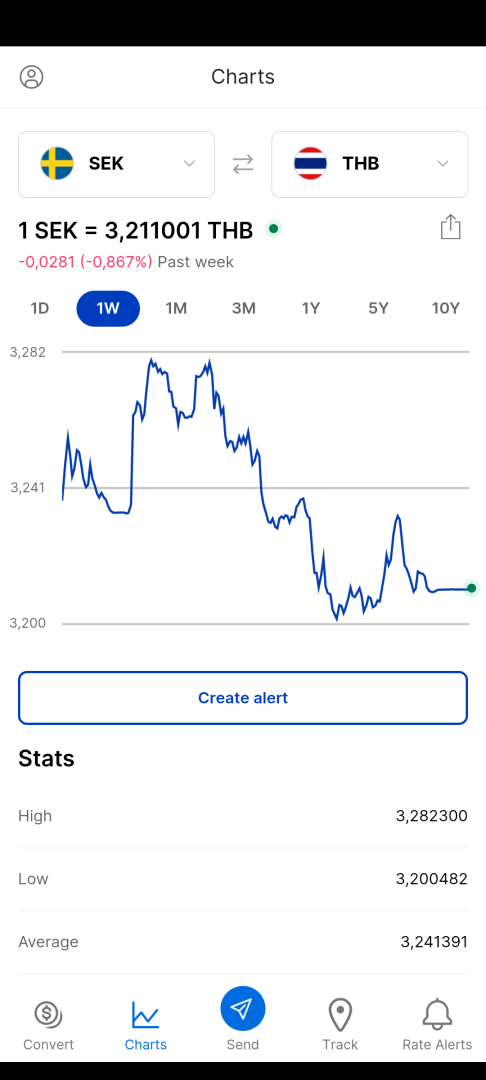Switch chart to 3M range
Viewport: 486px width, 1080px height.
click(x=244, y=308)
